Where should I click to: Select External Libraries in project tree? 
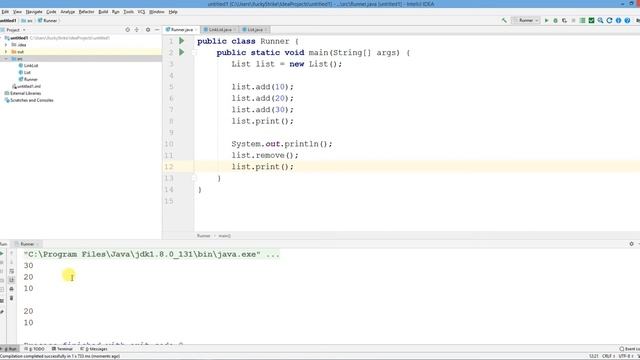point(23,93)
